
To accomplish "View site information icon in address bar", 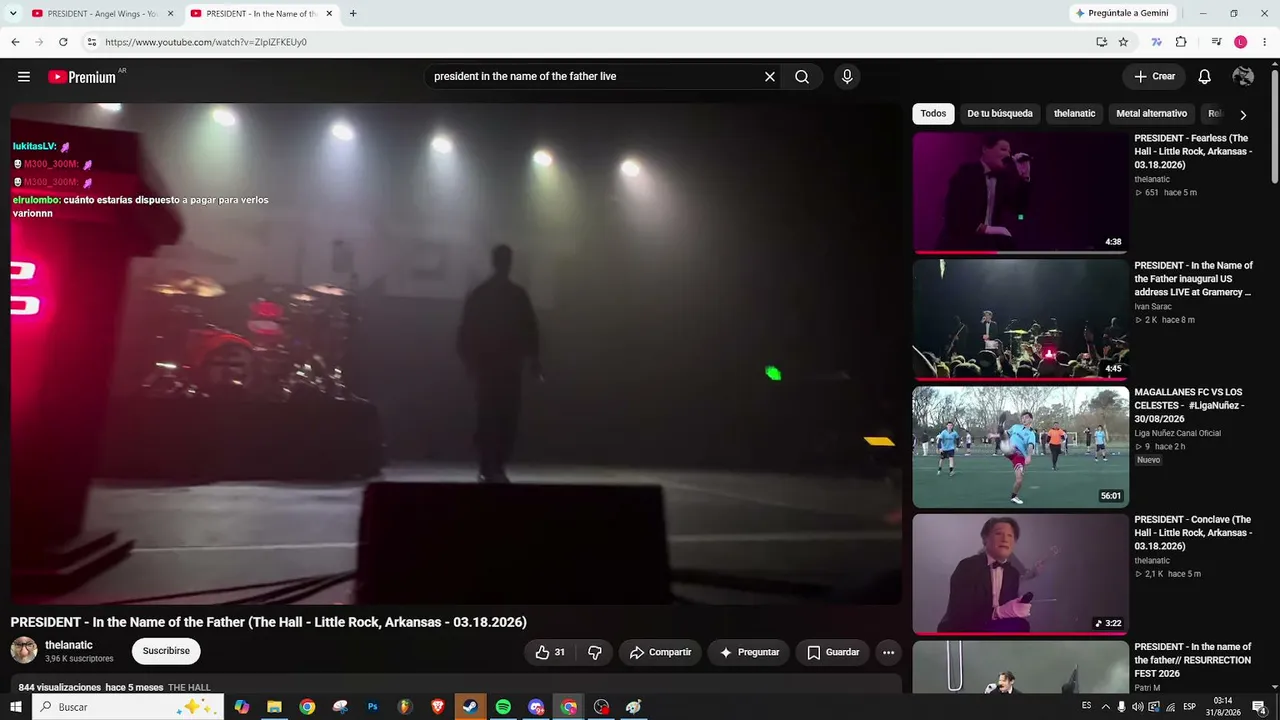I will (x=91, y=42).
